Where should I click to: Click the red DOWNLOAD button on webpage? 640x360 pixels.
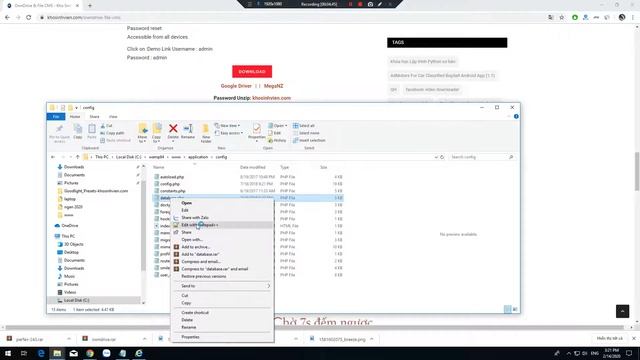point(252,71)
